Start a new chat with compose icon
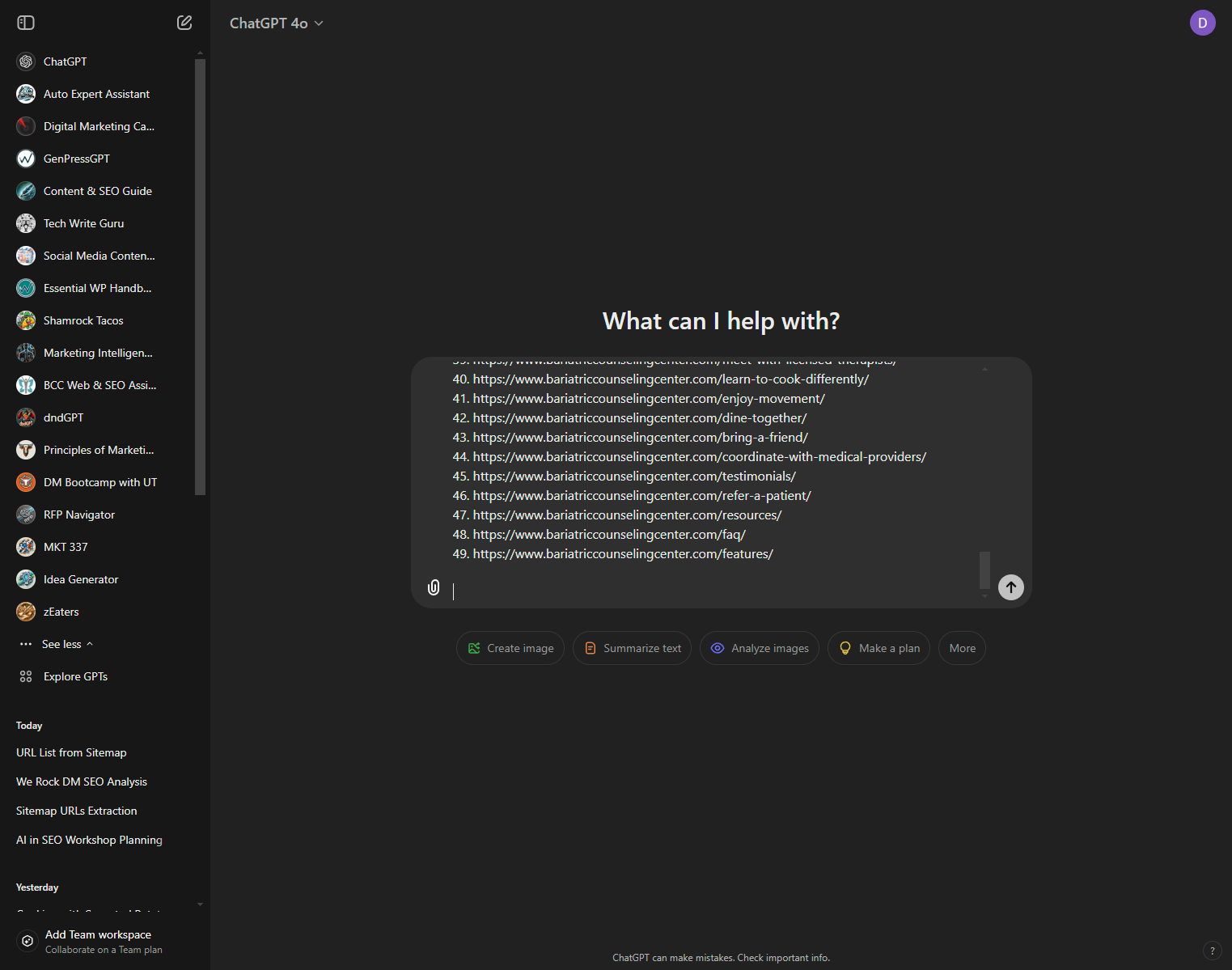Screen dimensions: 1232x970 click(x=184, y=23)
